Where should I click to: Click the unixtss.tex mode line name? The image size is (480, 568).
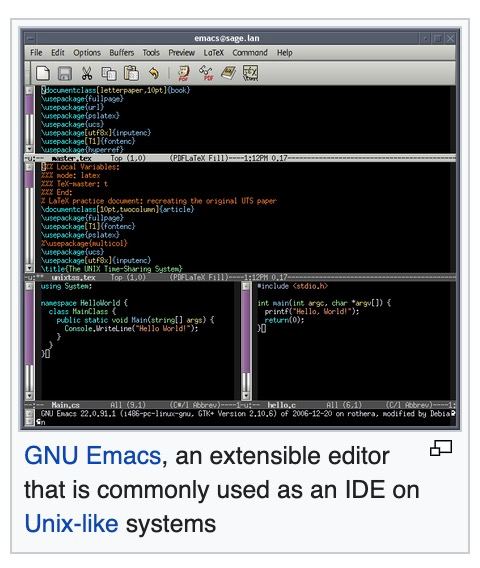pos(73,277)
